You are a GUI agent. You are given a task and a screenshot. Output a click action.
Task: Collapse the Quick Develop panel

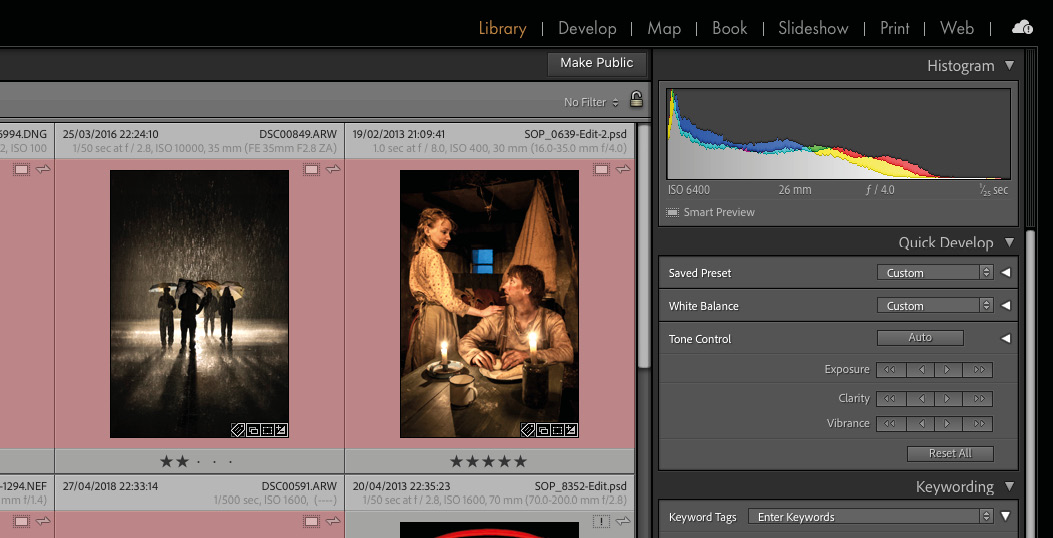(1009, 242)
